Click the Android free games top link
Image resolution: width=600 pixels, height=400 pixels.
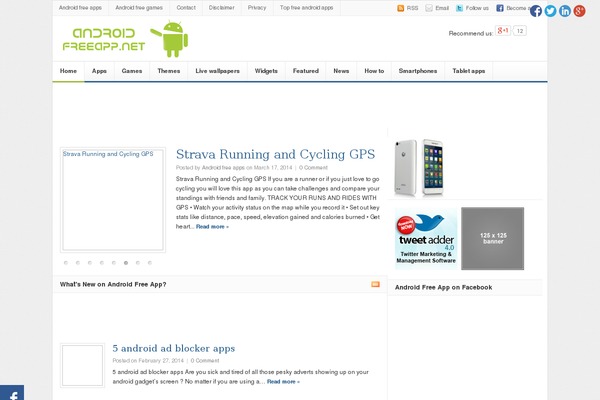pos(139,8)
